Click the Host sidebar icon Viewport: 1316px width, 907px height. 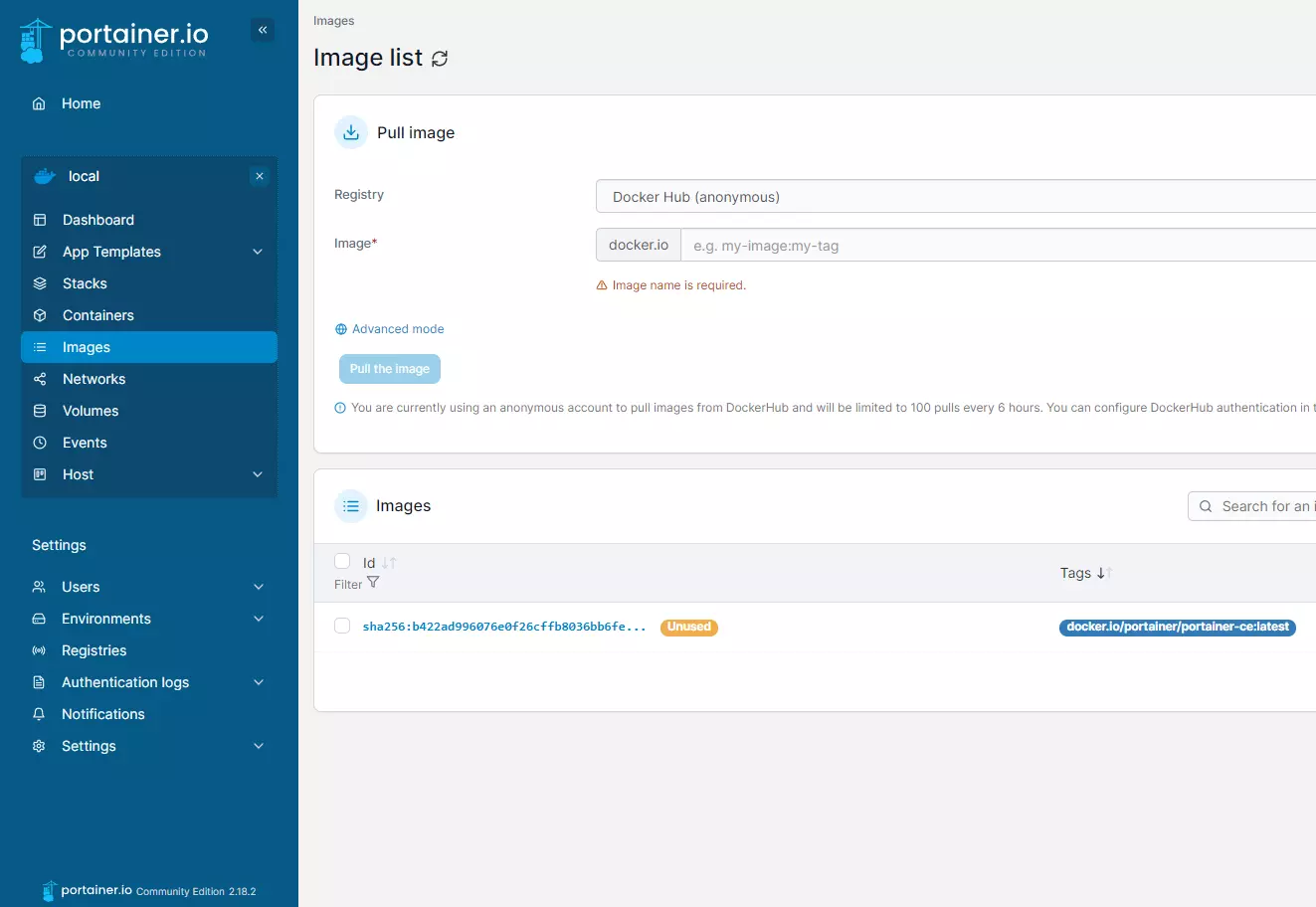point(40,474)
